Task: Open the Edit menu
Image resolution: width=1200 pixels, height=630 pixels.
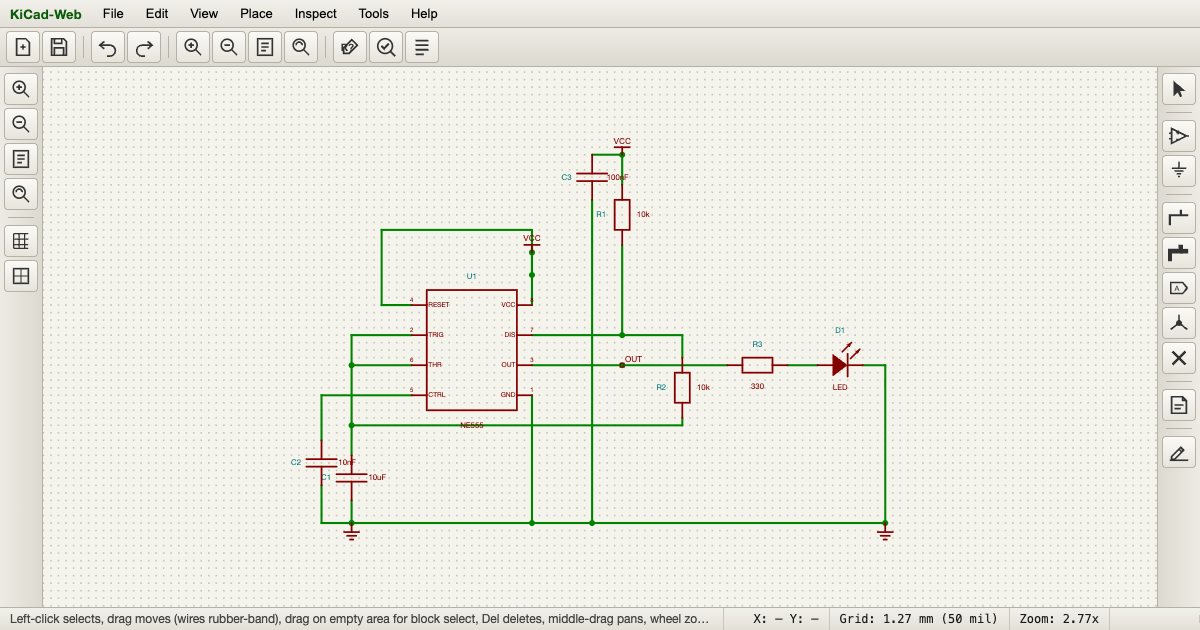Action: click(157, 14)
